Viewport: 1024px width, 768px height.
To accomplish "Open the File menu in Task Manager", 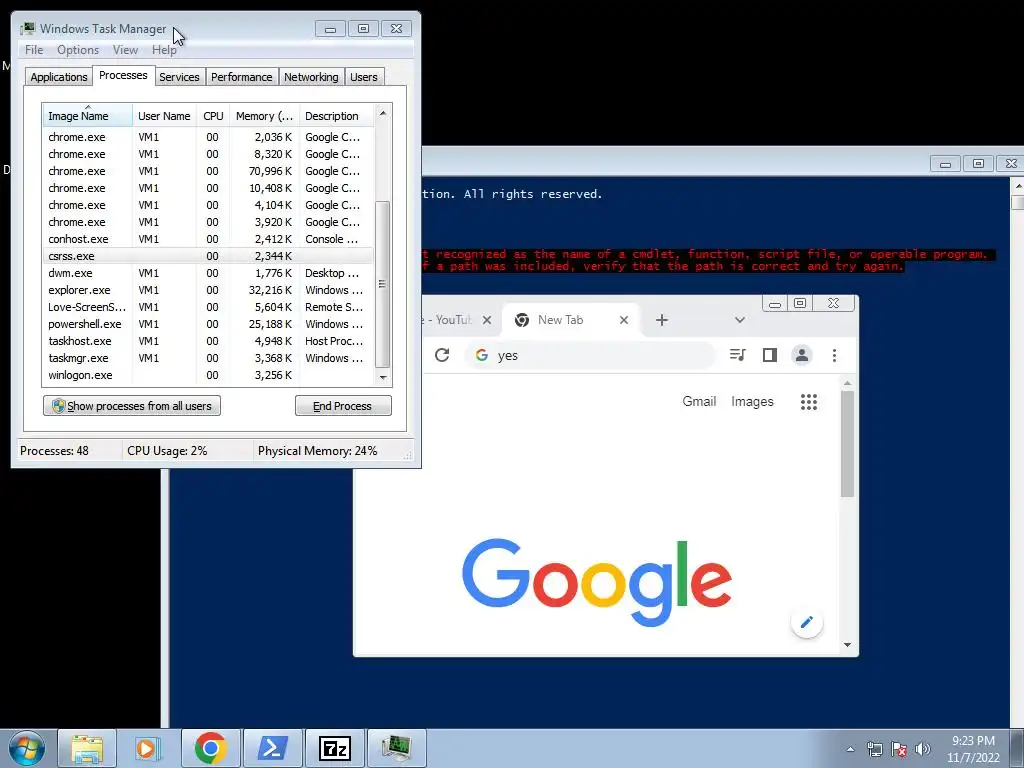I will [x=34, y=50].
